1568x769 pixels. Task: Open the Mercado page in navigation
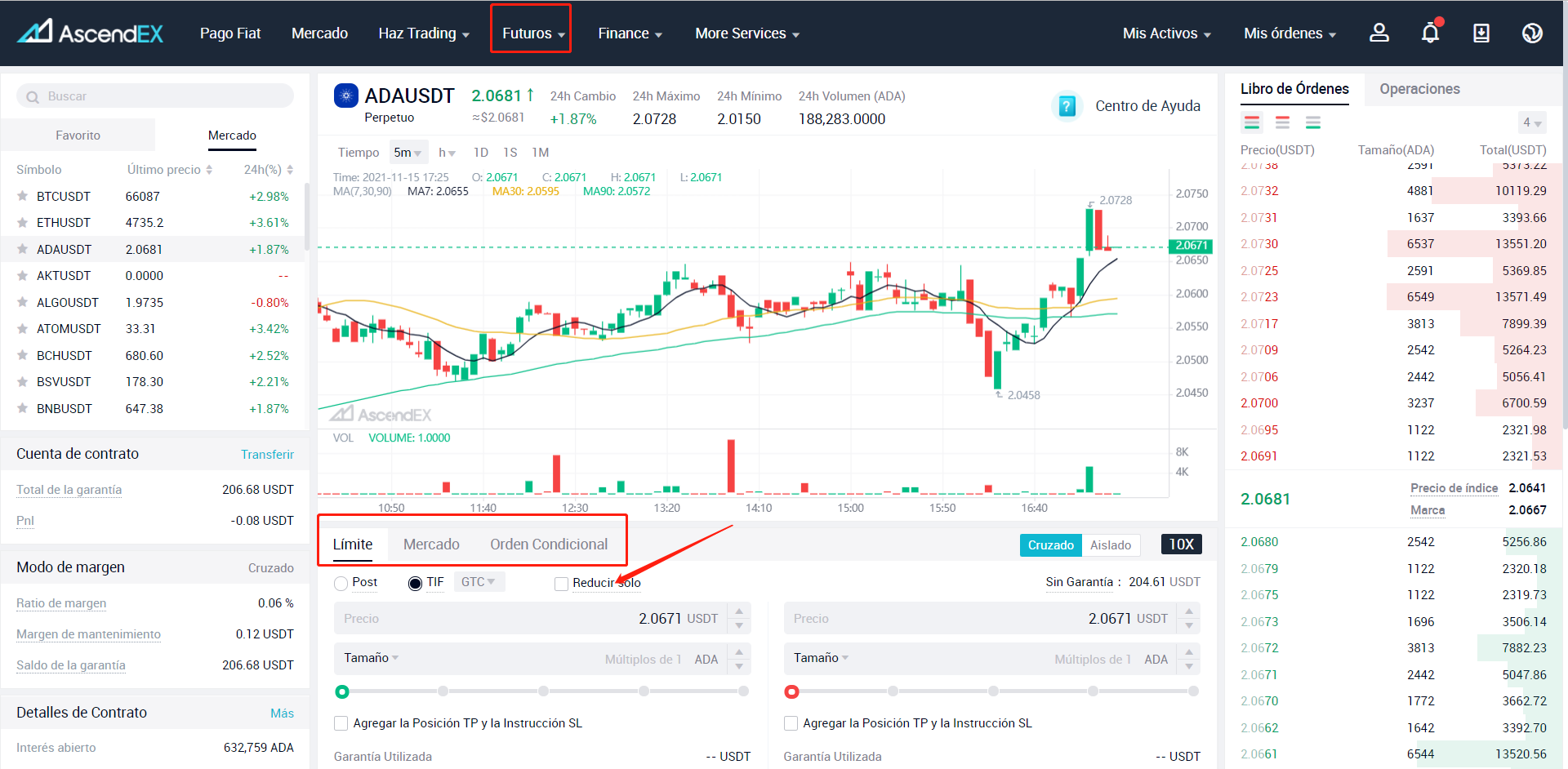tap(319, 33)
